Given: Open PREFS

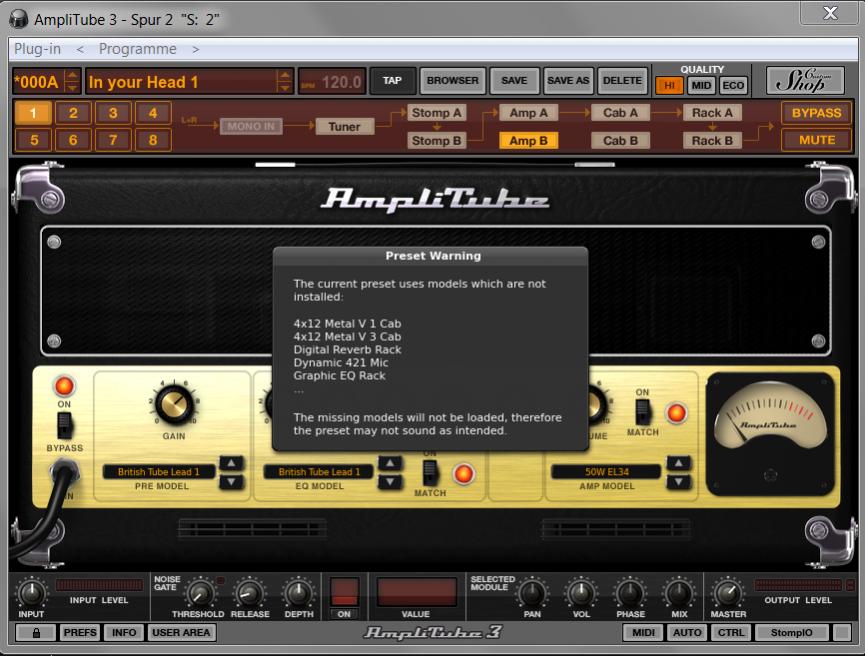Looking at the screenshot, I should [x=79, y=633].
